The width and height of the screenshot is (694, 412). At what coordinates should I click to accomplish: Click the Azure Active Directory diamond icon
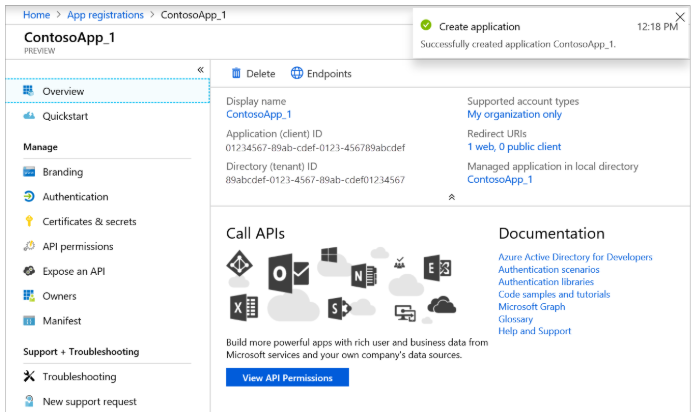point(239,264)
